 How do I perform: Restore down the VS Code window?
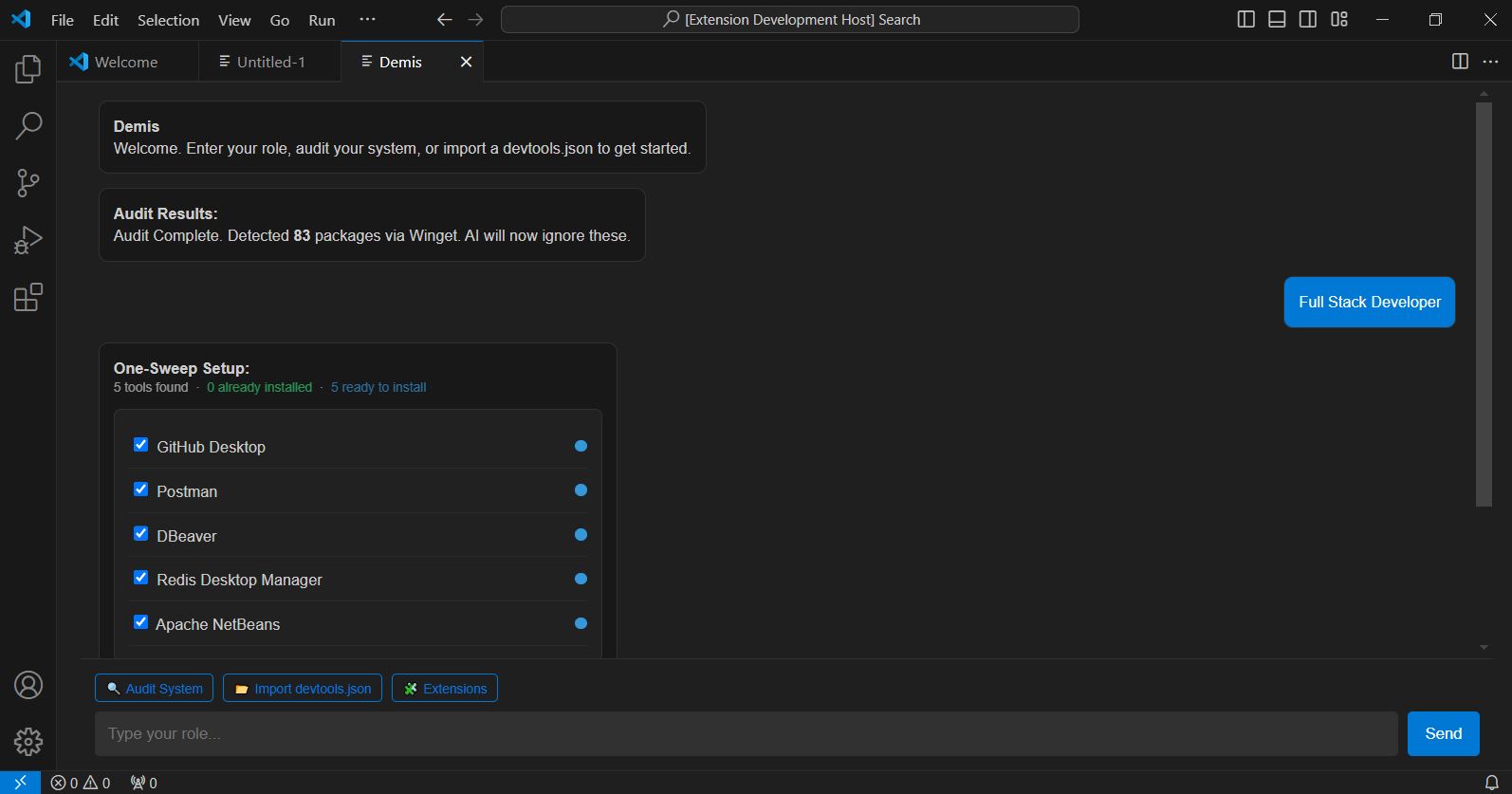(1436, 20)
